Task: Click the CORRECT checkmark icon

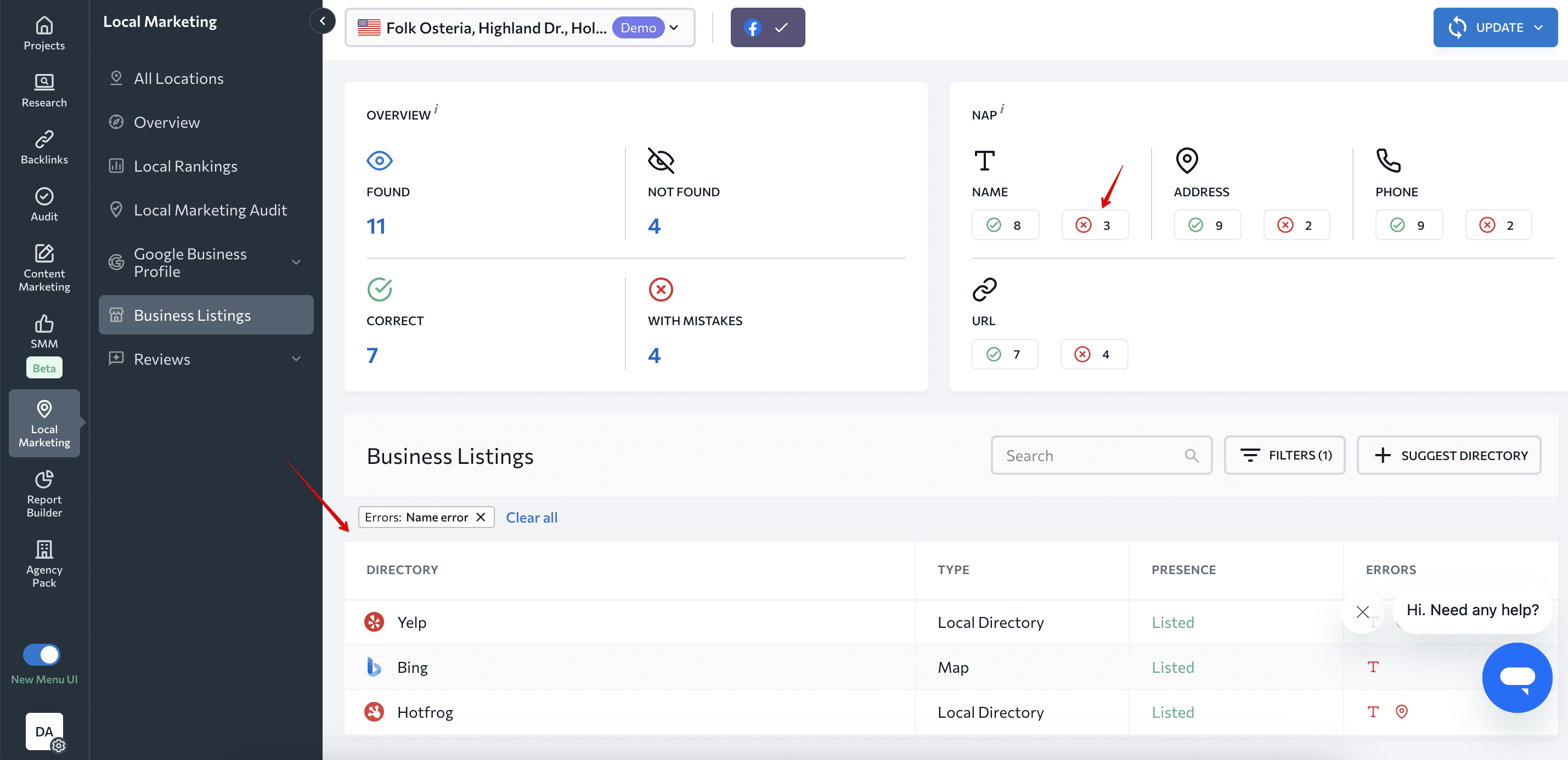Action: 379,289
